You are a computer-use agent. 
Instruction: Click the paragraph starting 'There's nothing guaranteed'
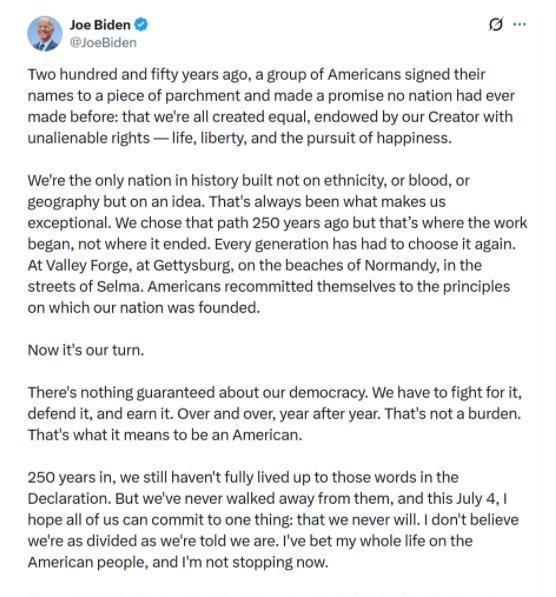(x=275, y=413)
